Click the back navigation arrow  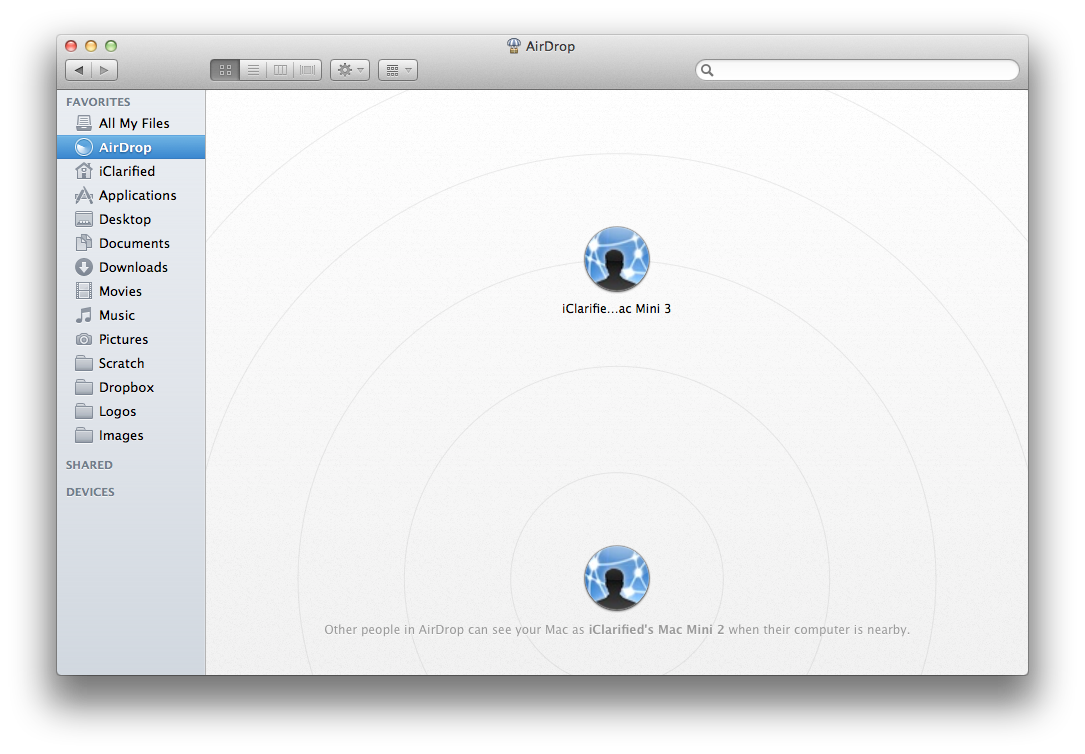[79, 70]
